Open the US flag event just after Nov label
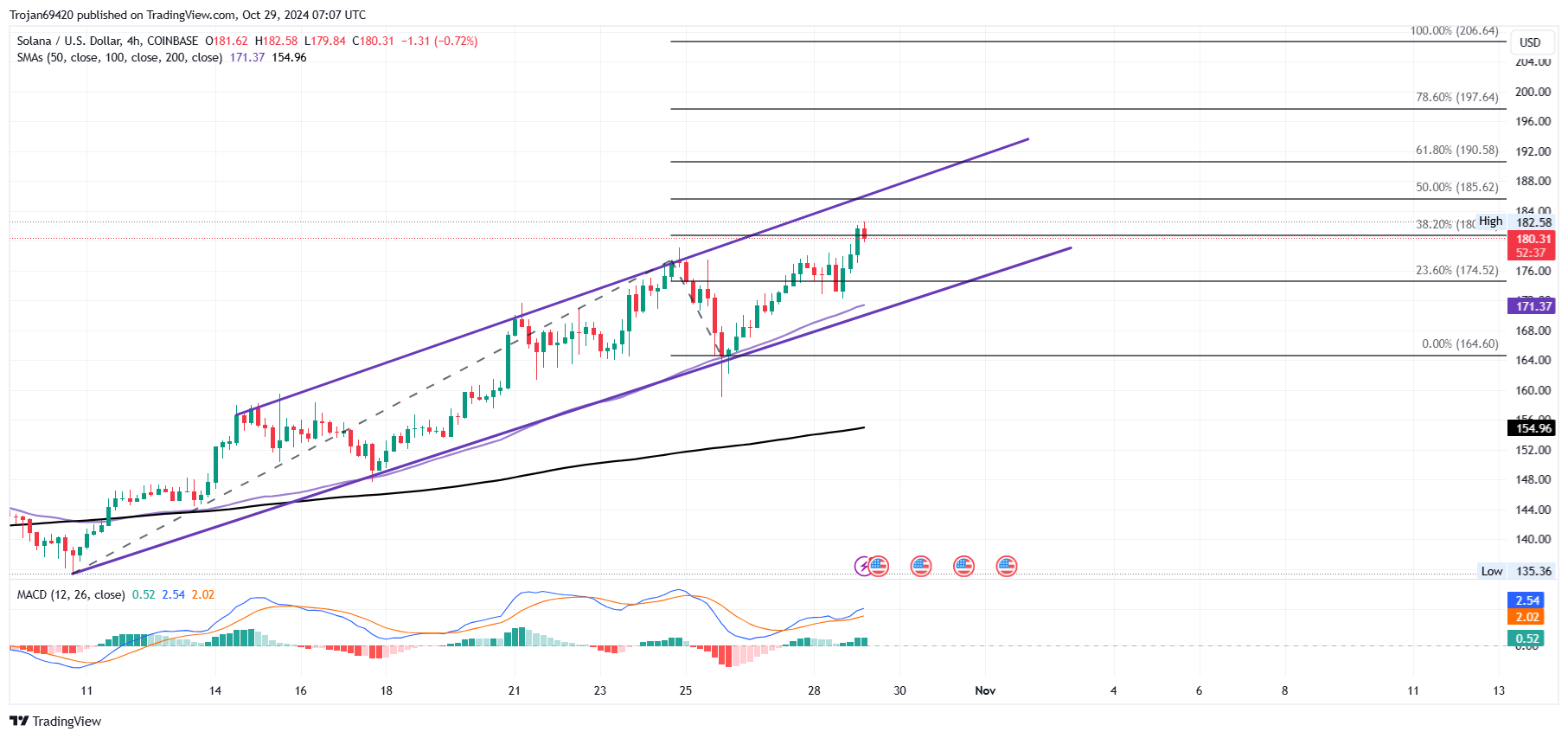Screen dimensions: 1568x738 click(x=1006, y=567)
